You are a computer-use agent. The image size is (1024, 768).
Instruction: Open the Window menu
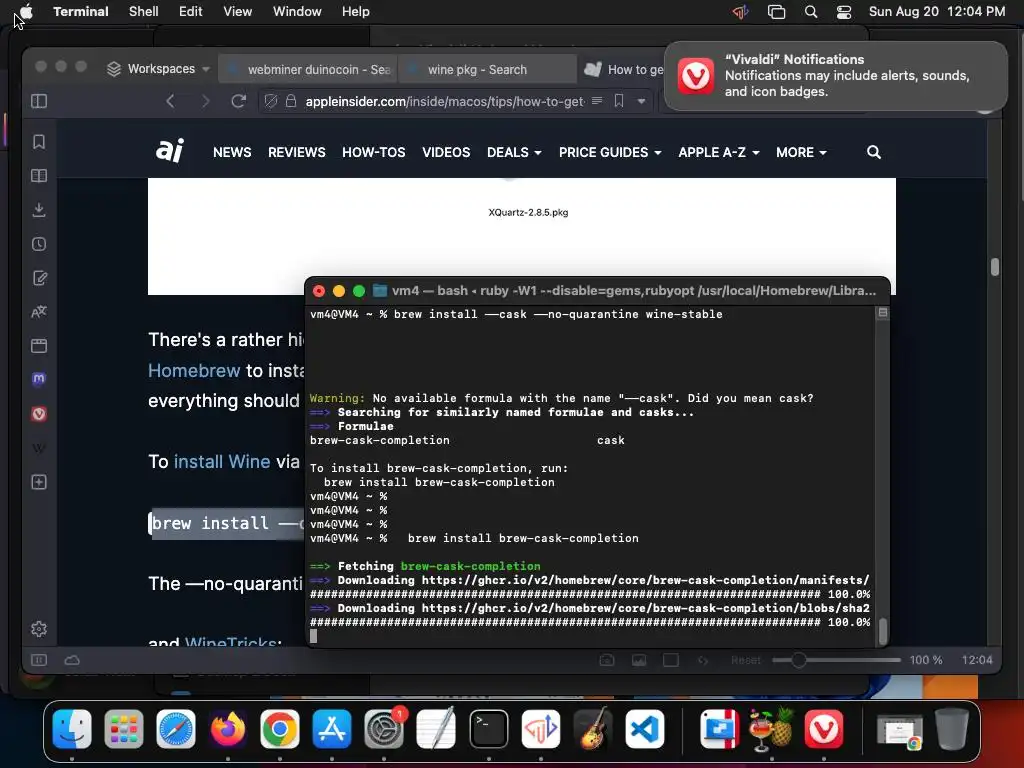click(297, 11)
